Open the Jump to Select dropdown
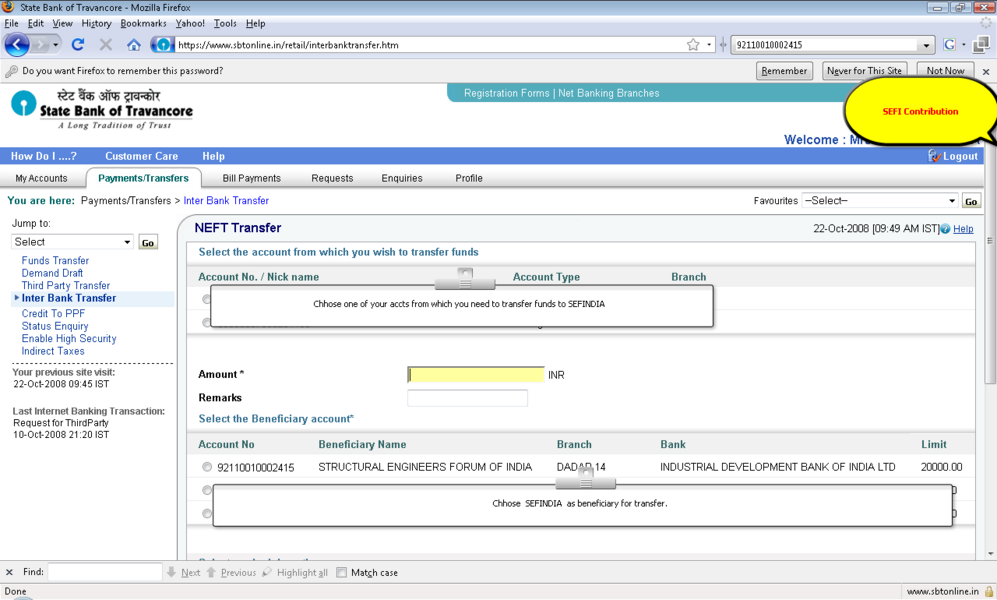 tap(72, 242)
